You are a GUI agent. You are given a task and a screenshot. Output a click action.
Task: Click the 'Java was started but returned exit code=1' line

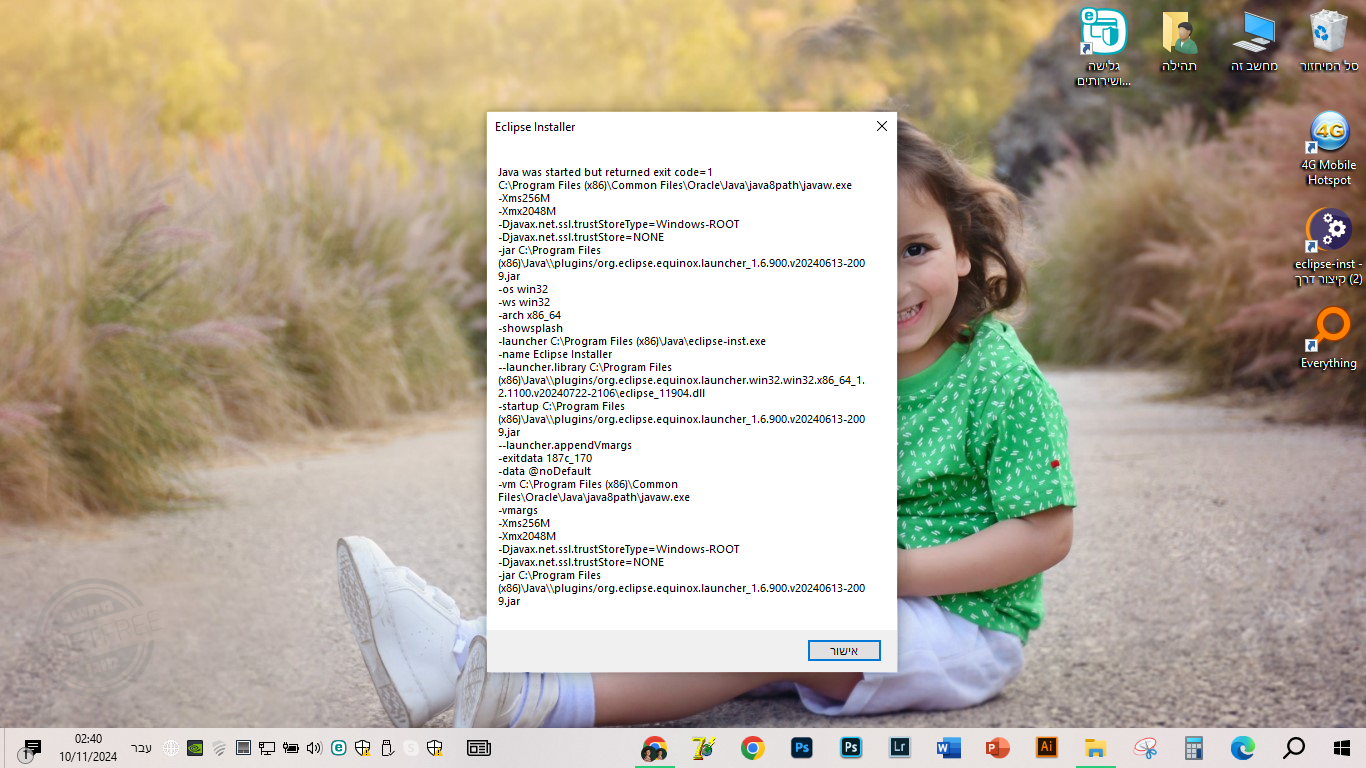(x=605, y=172)
